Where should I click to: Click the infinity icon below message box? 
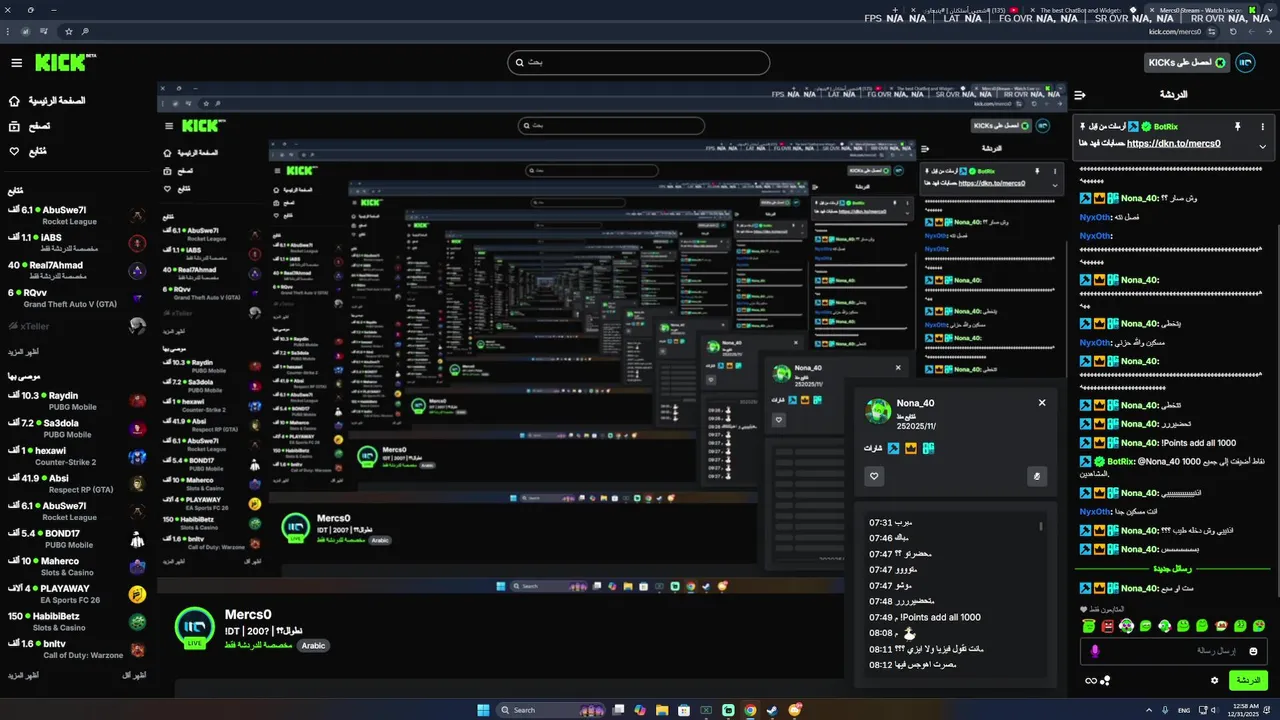(x=1091, y=681)
